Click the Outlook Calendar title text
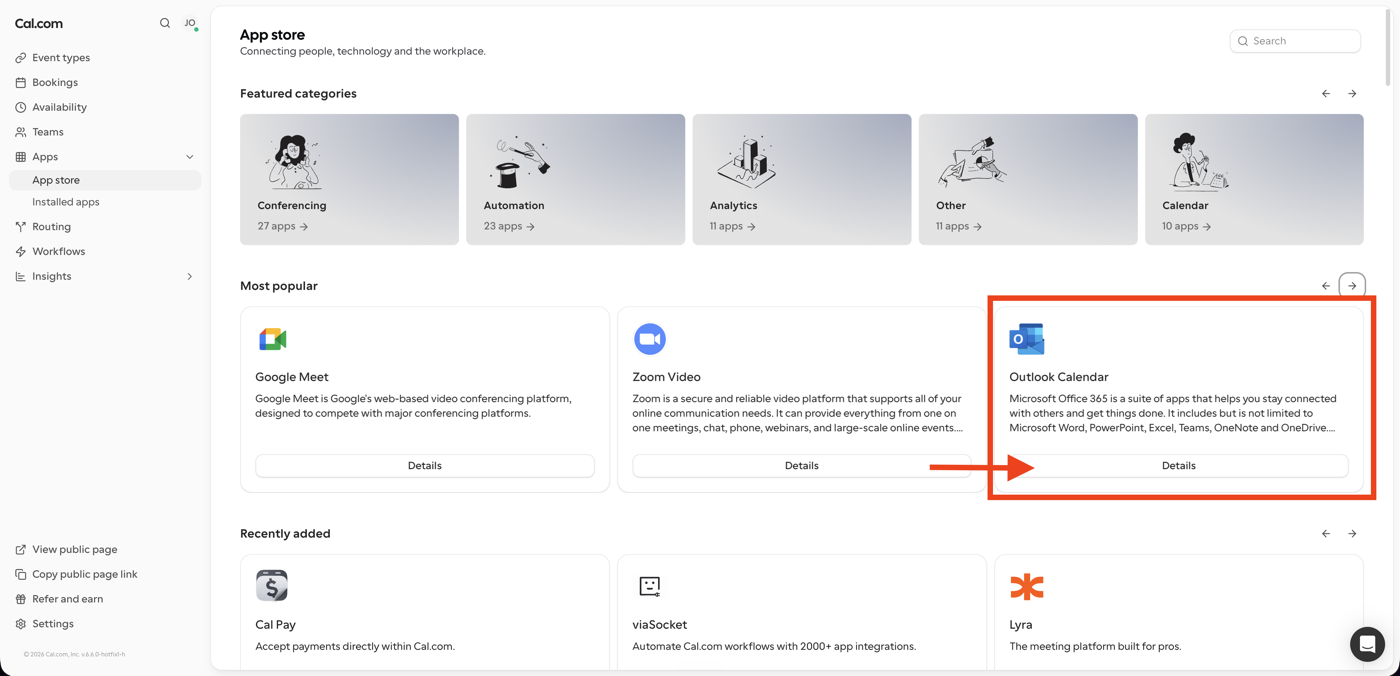 pyautogui.click(x=1059, y=377)
